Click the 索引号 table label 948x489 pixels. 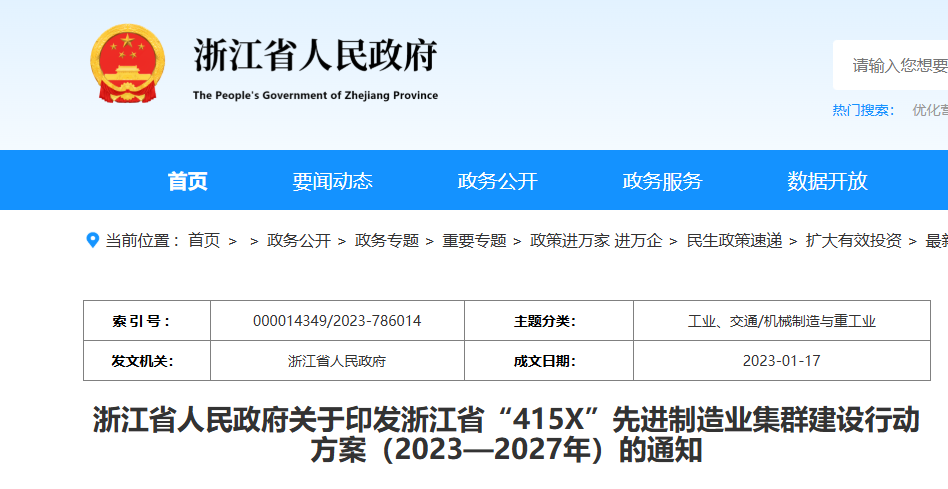click(x=141, y=321)
